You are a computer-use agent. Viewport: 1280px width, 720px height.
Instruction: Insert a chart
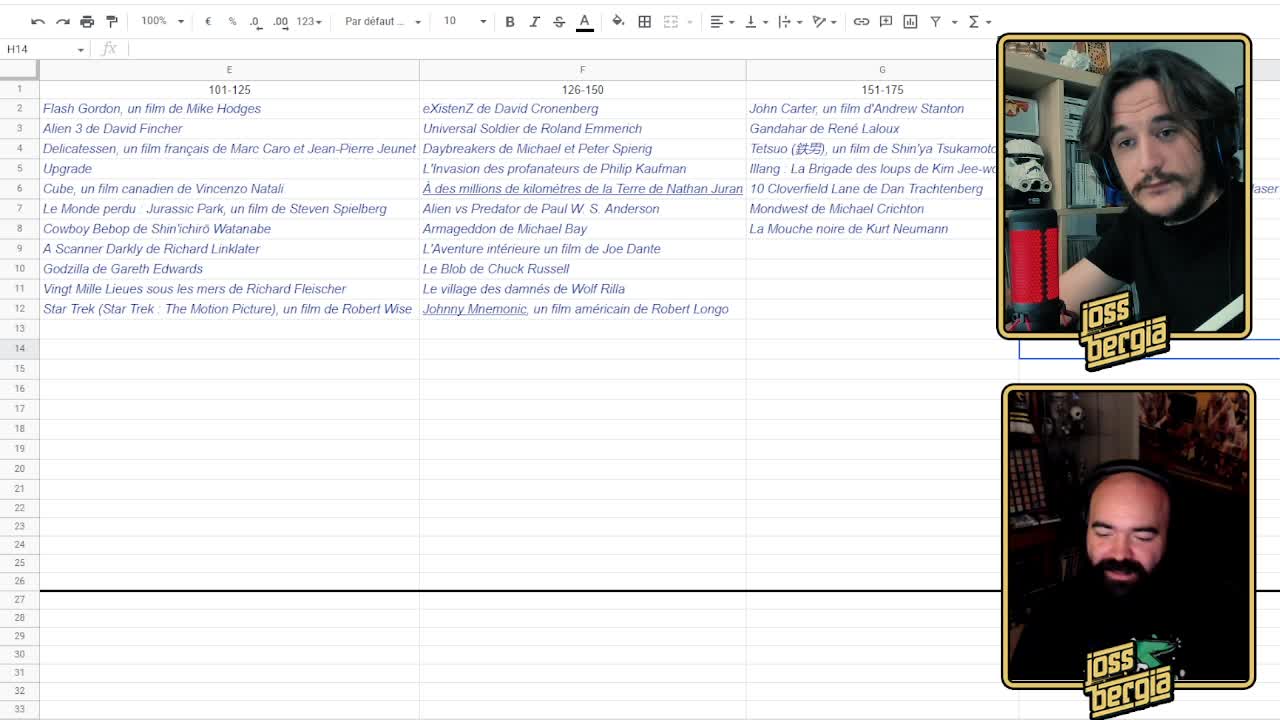pos(910,21)
